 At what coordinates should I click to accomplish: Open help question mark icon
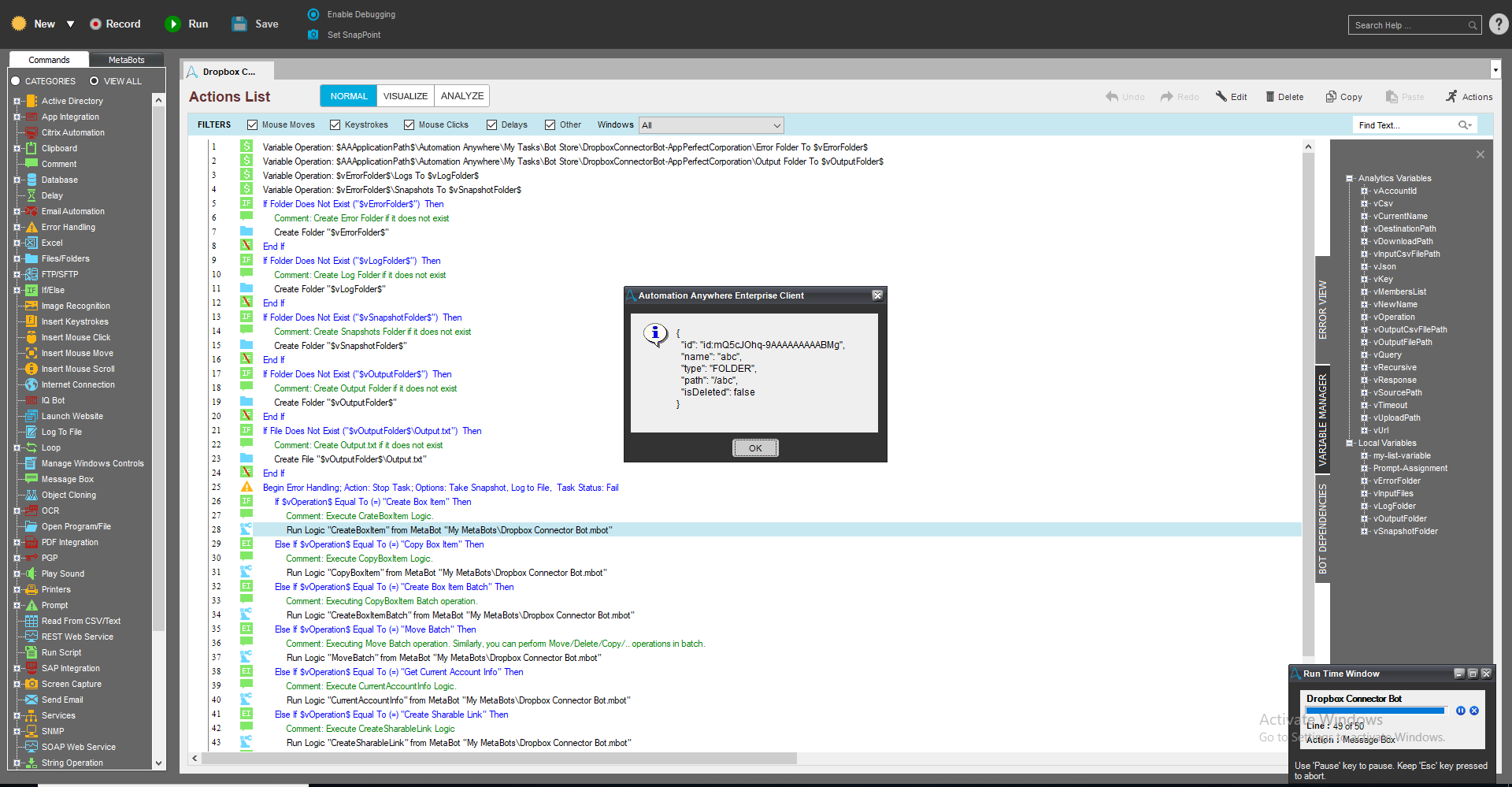pyautogui.click(x=1499, y=24)
